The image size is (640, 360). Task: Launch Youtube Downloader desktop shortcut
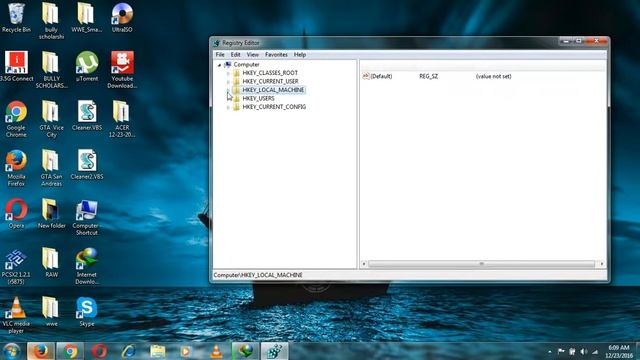(x=122, y=70)
